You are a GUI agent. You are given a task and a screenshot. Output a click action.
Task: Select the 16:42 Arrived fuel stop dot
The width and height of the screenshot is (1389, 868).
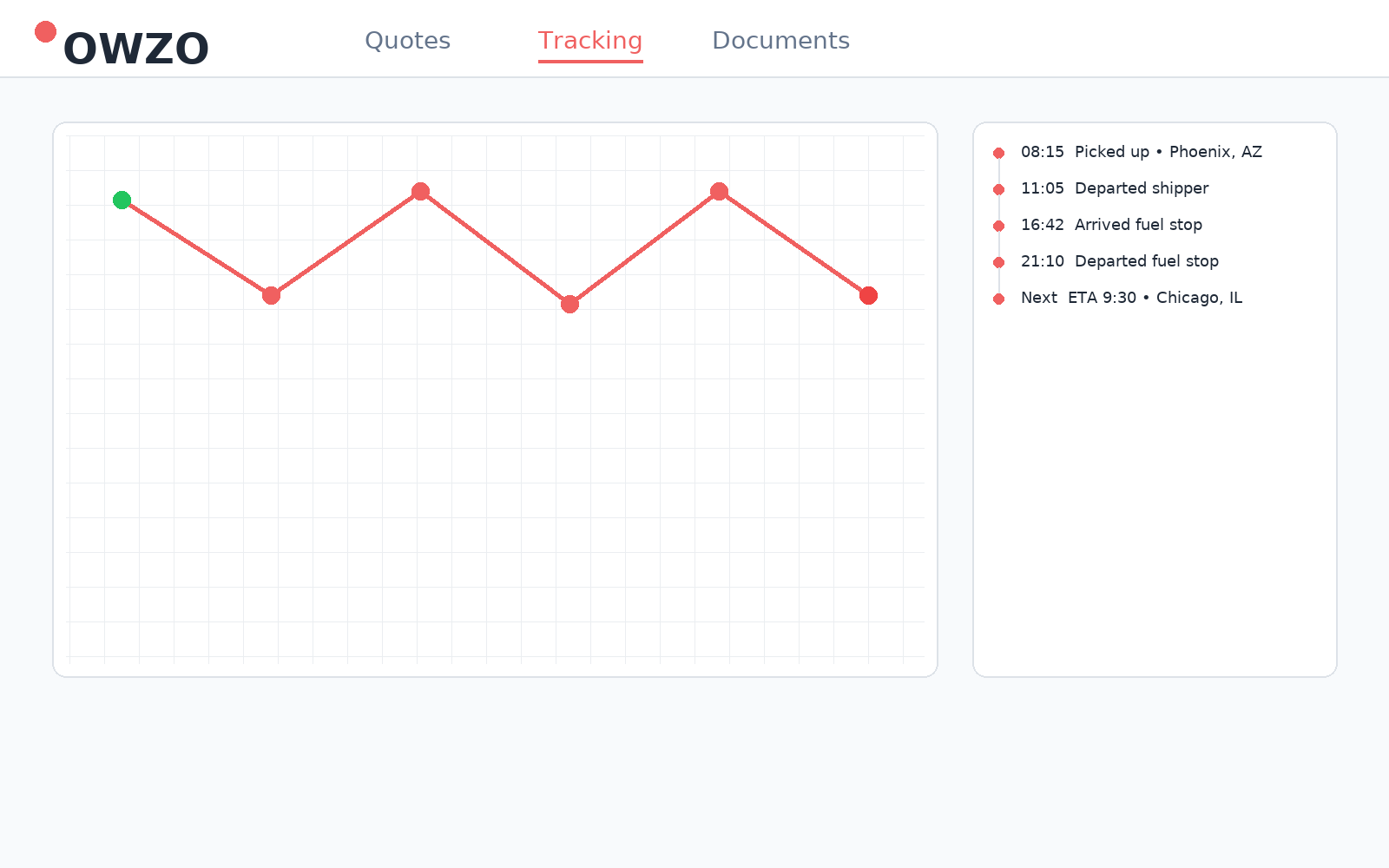(999, 227)
